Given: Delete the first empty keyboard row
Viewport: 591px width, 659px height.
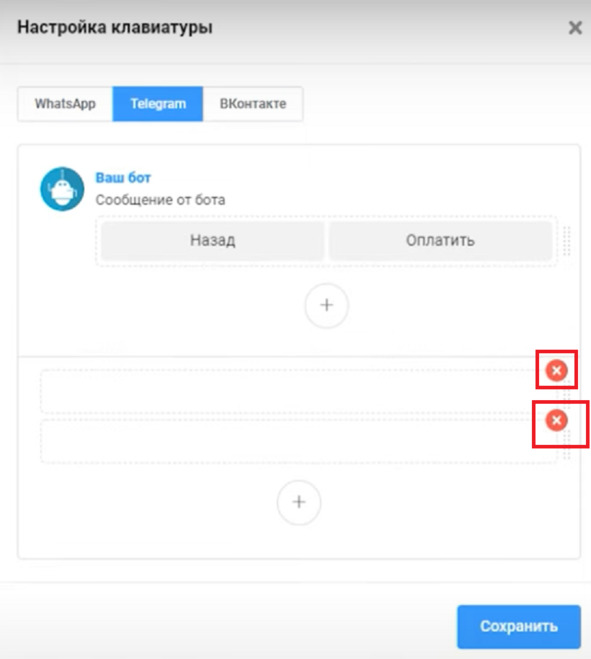Looking at the screenshot, I should (x=557, y=370).
